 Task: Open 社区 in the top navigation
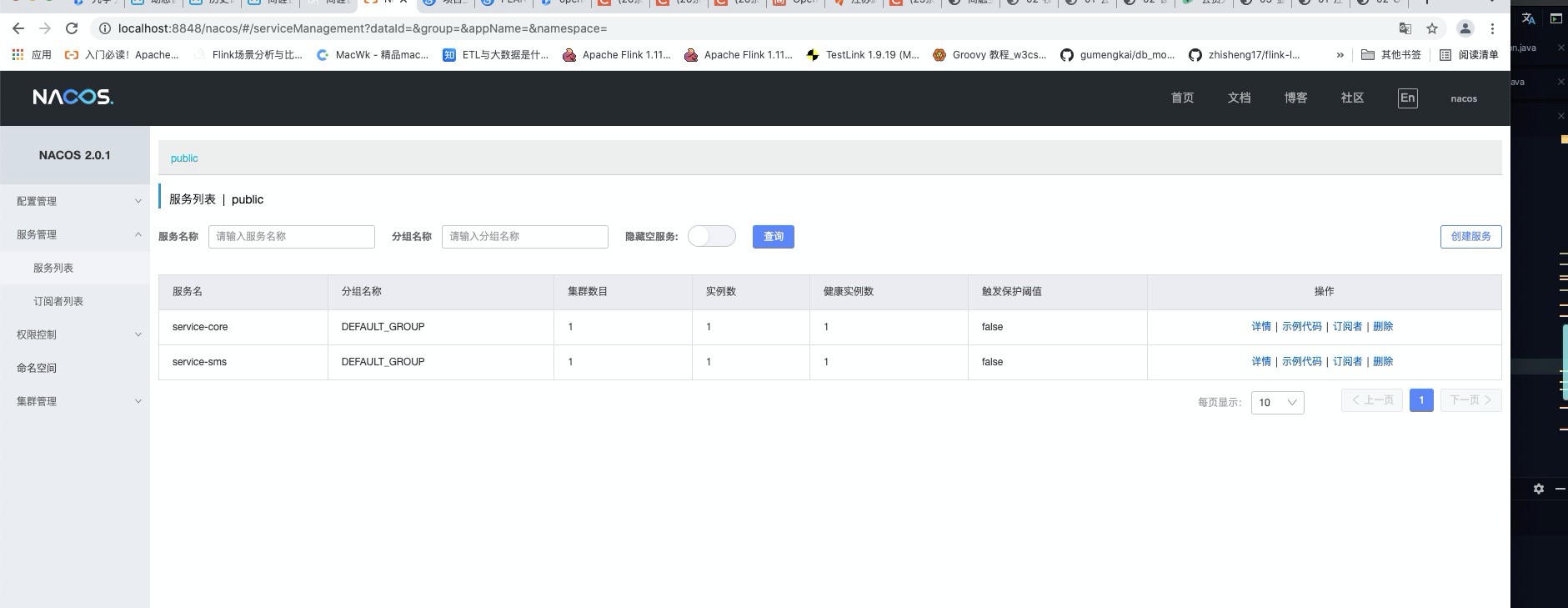coord(1352,98)
